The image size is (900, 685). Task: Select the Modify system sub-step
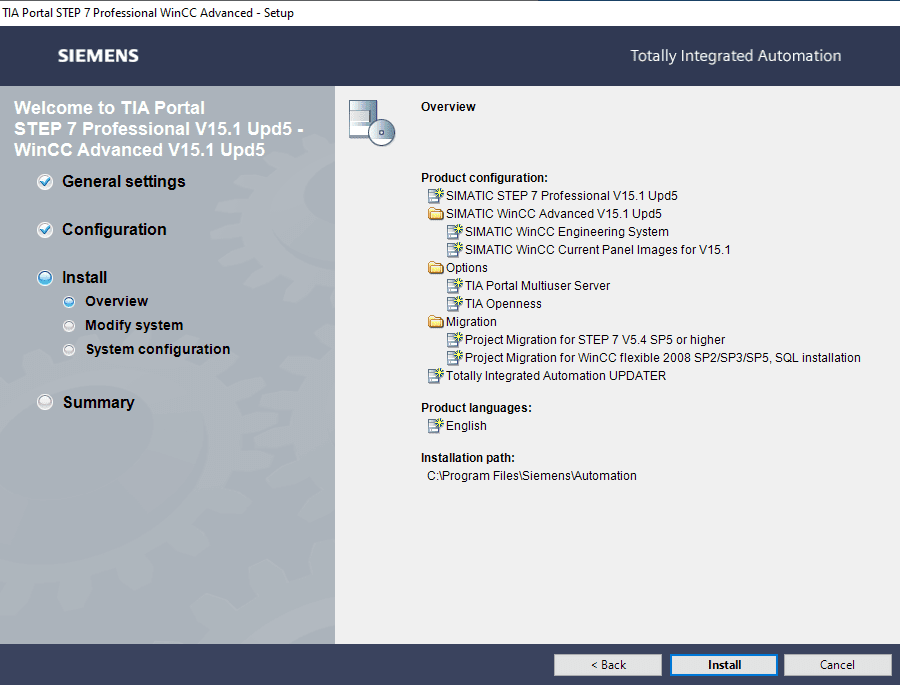click(134, 325)
